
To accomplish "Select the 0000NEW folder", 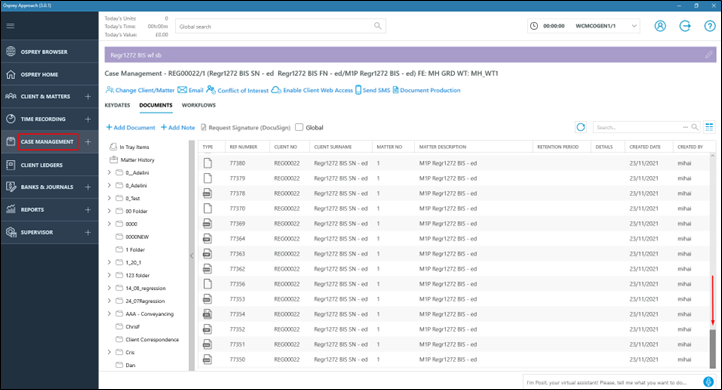I will (132, 237).
